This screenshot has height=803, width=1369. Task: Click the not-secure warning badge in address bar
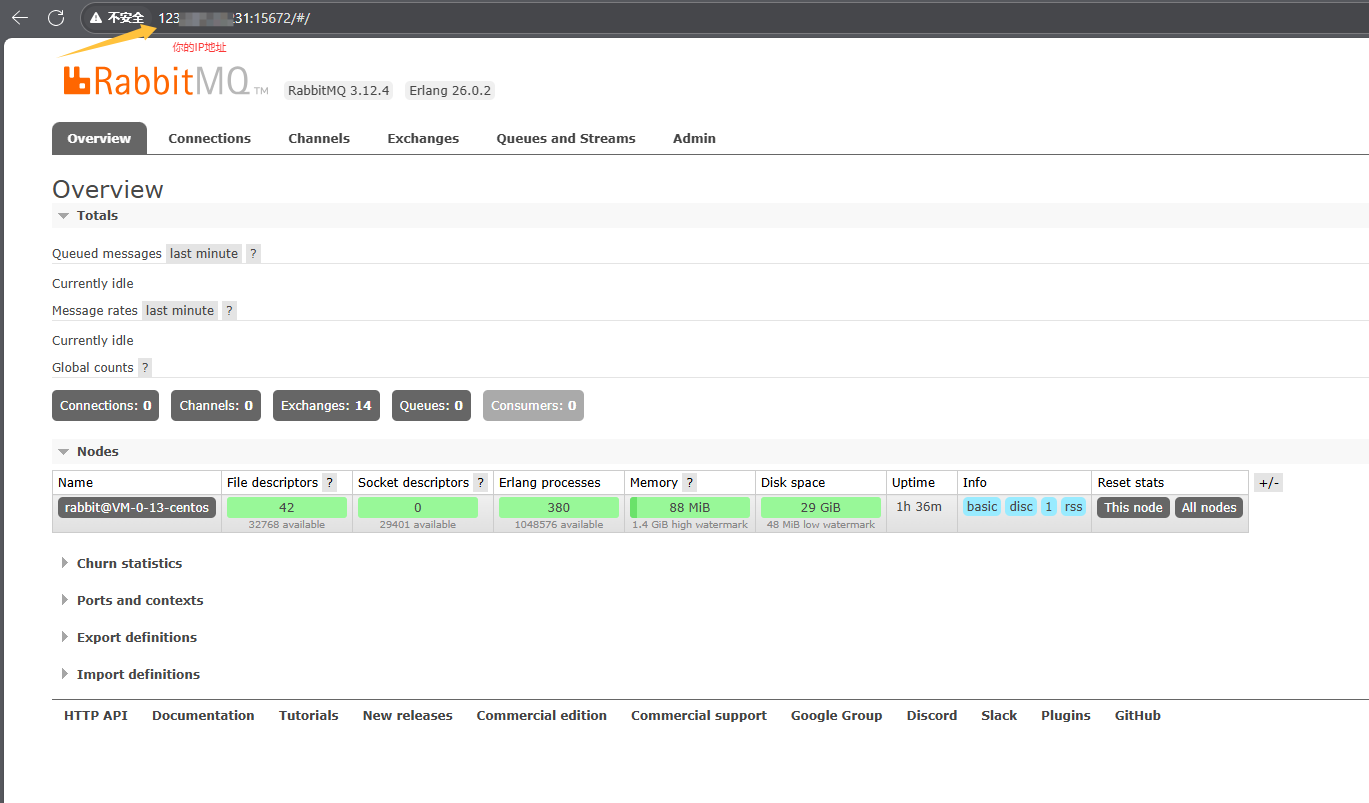pos(117,18)
